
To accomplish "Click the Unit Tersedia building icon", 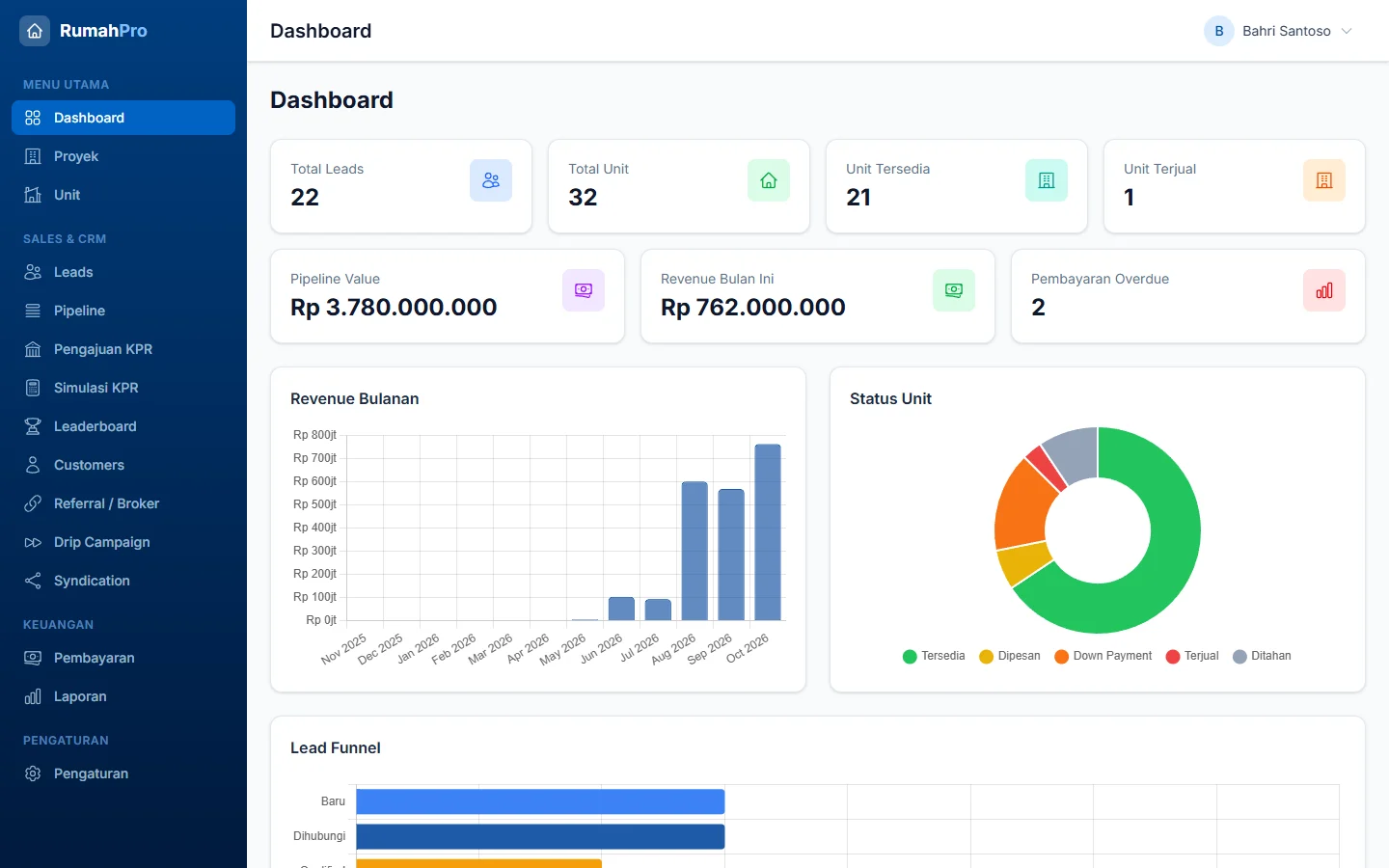I will tap(1047, 180).
